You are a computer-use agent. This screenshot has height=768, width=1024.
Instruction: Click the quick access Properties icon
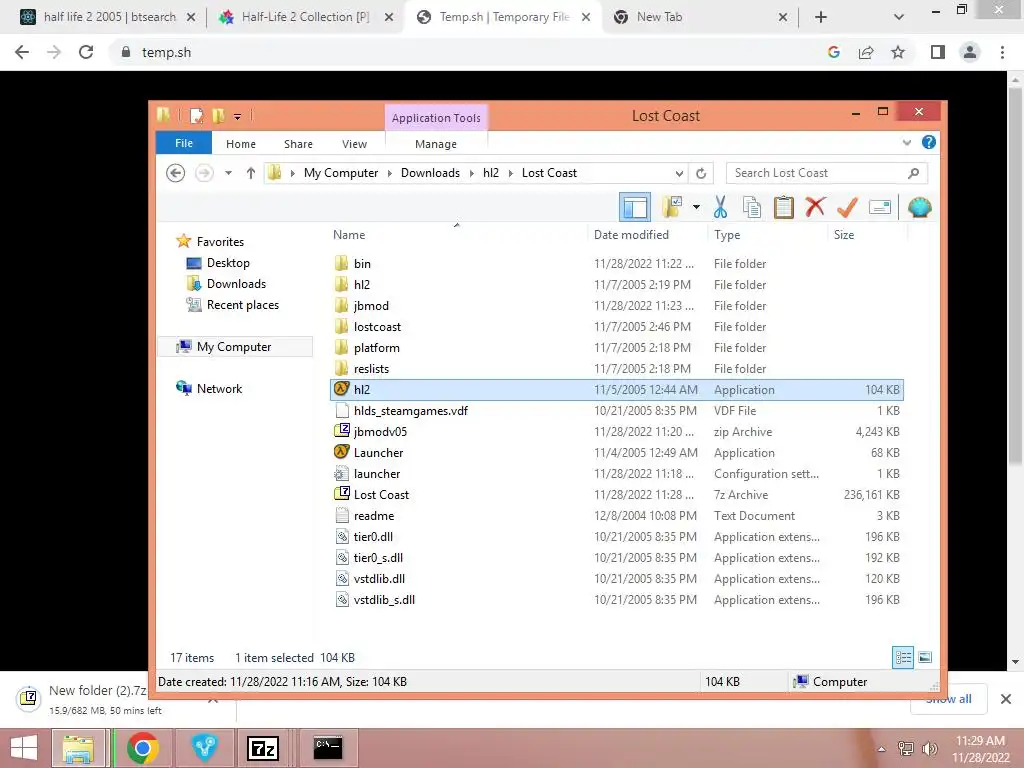click(x=196, y=116)
